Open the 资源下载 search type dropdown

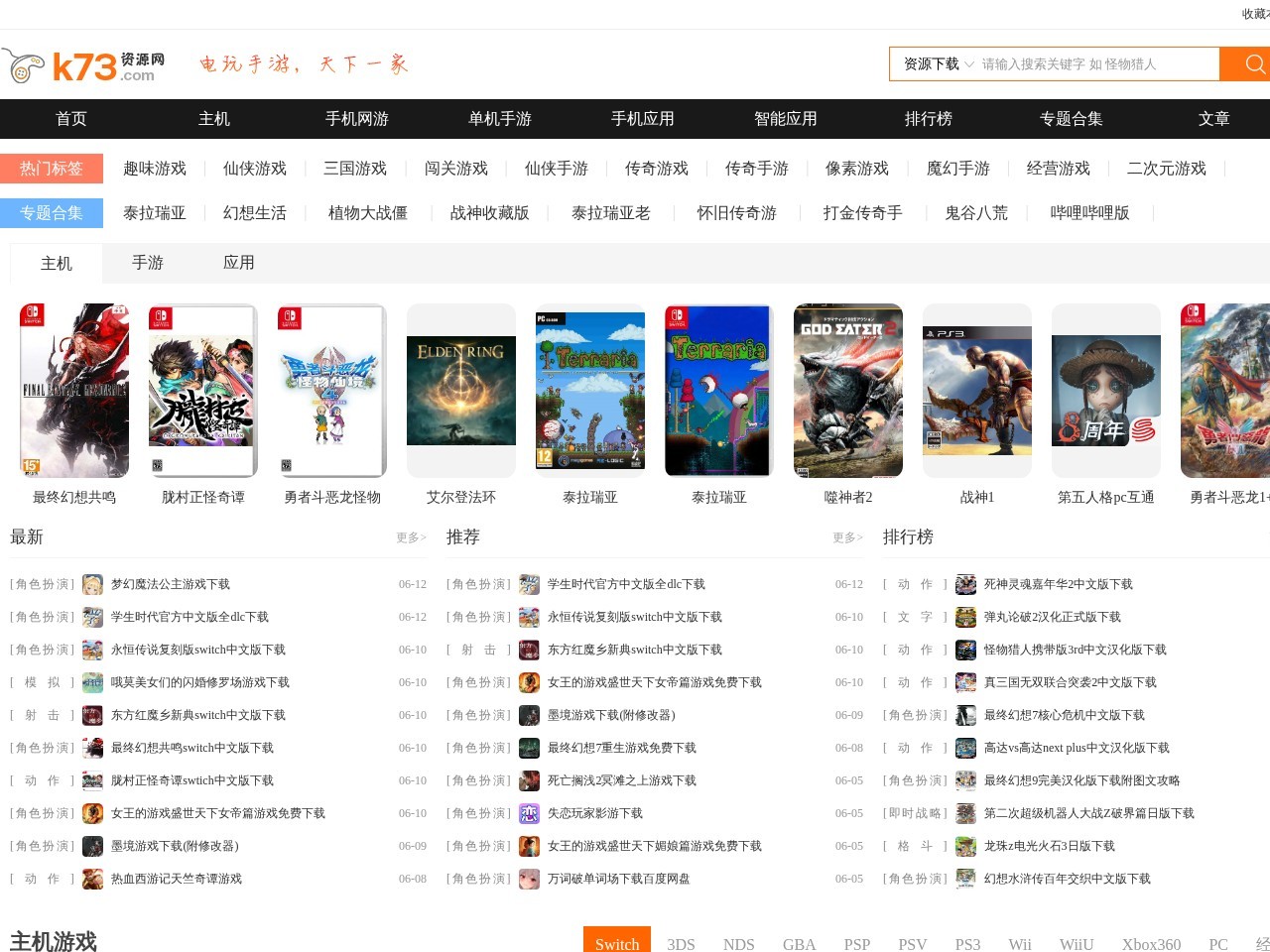click(938, 64)
